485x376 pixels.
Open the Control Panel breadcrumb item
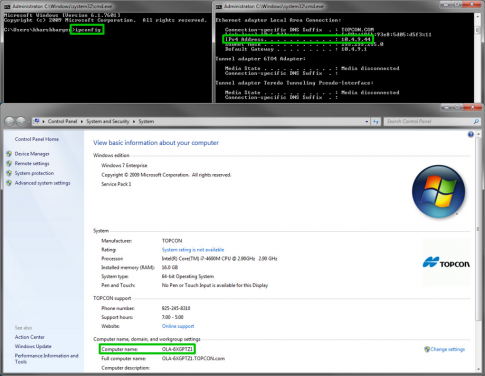(62, 121)
